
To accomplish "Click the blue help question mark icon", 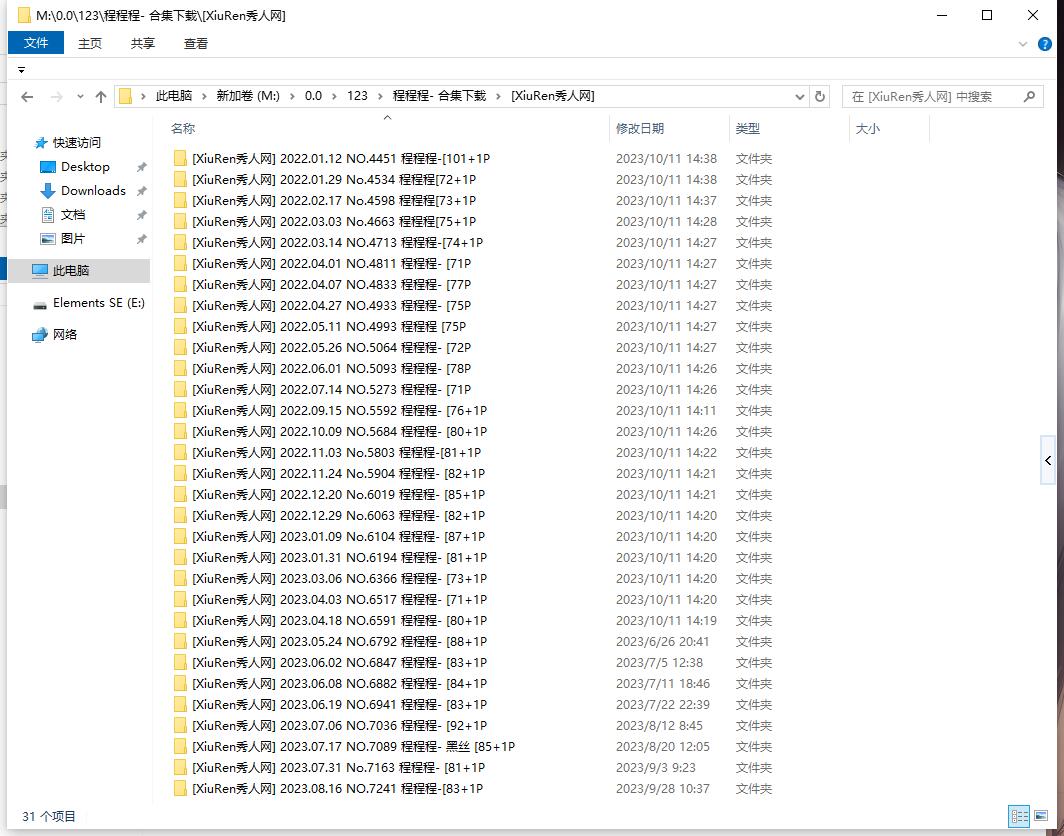I will [1045, 44].
